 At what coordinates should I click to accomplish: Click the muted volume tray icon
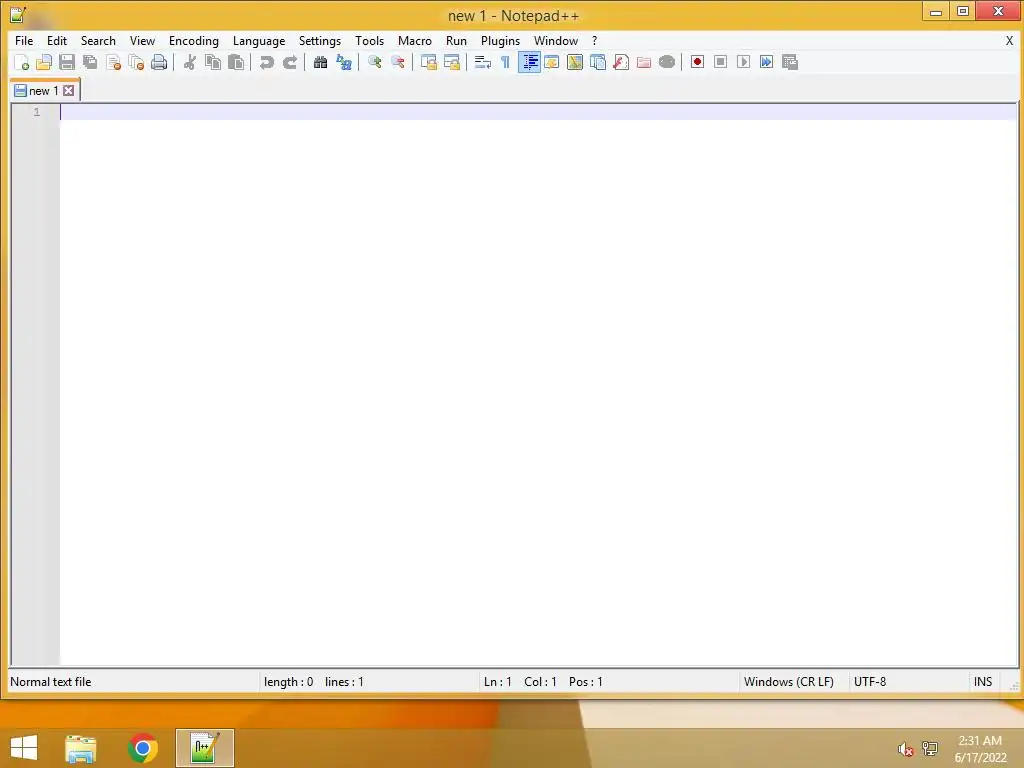(x=905, y=749)
